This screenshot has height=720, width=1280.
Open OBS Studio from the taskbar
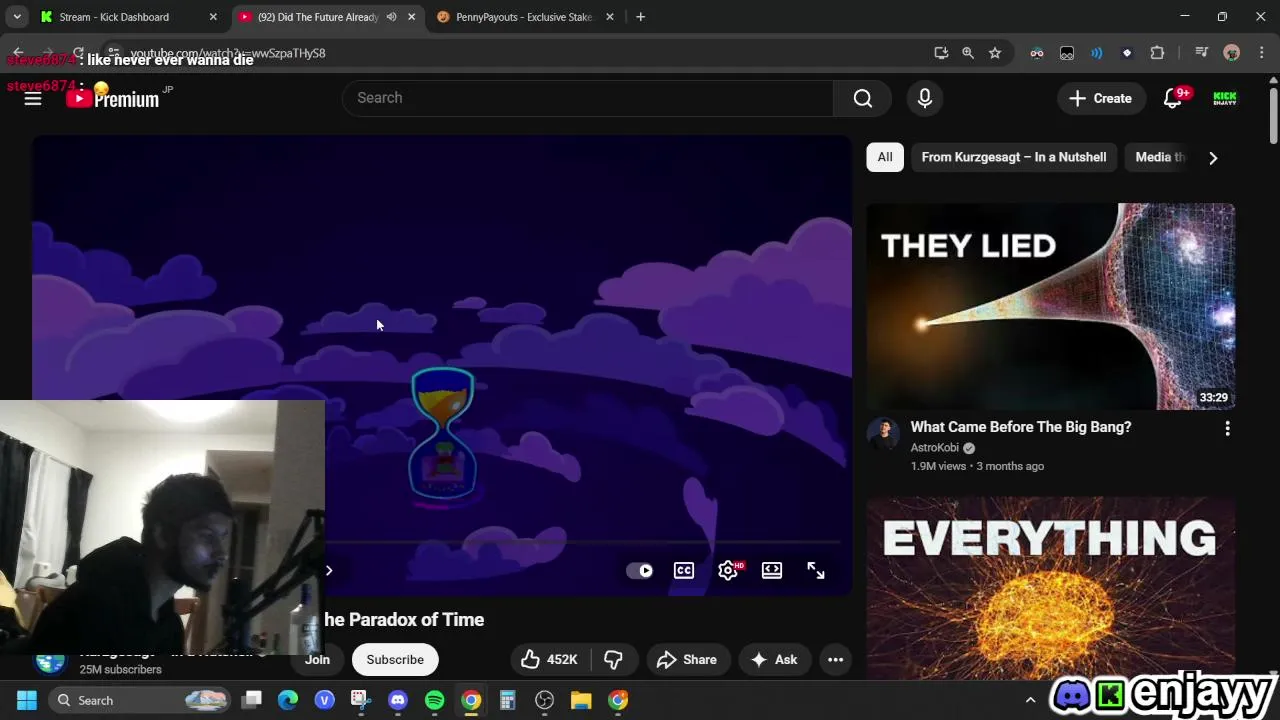pos(544,700)
